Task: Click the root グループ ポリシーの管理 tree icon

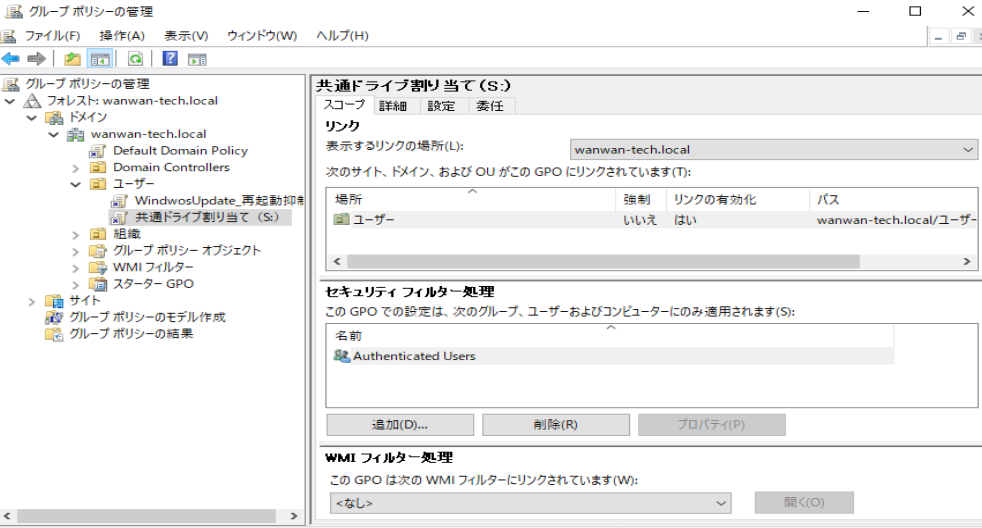Action: [x=11, y=84]
